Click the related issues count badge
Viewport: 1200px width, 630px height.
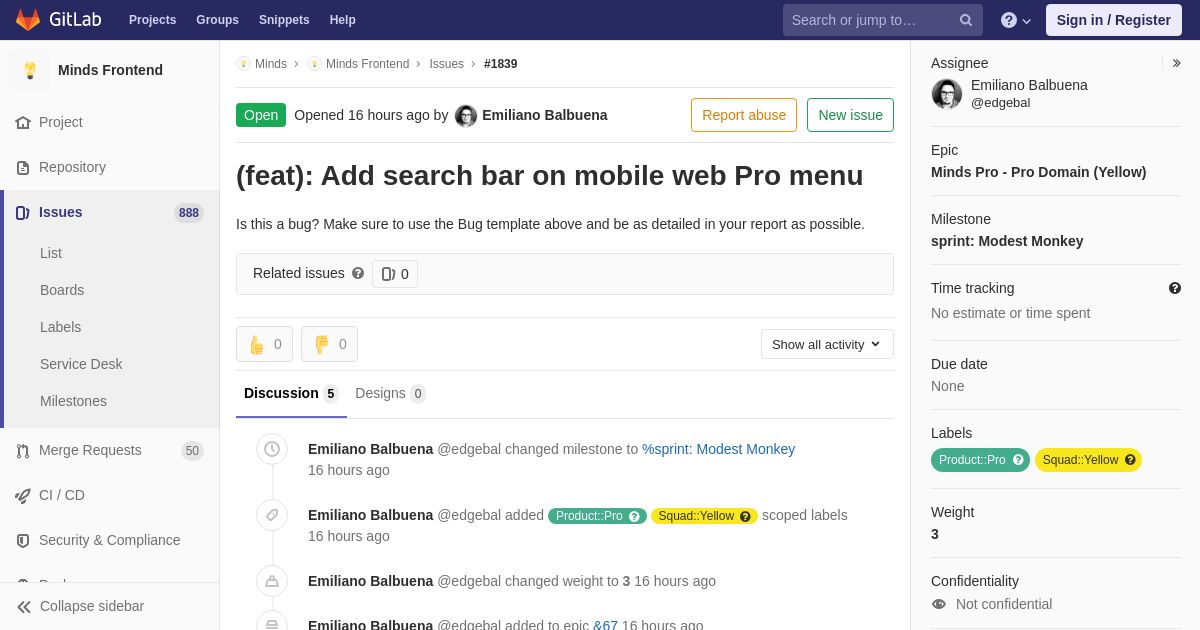point(395,274)
